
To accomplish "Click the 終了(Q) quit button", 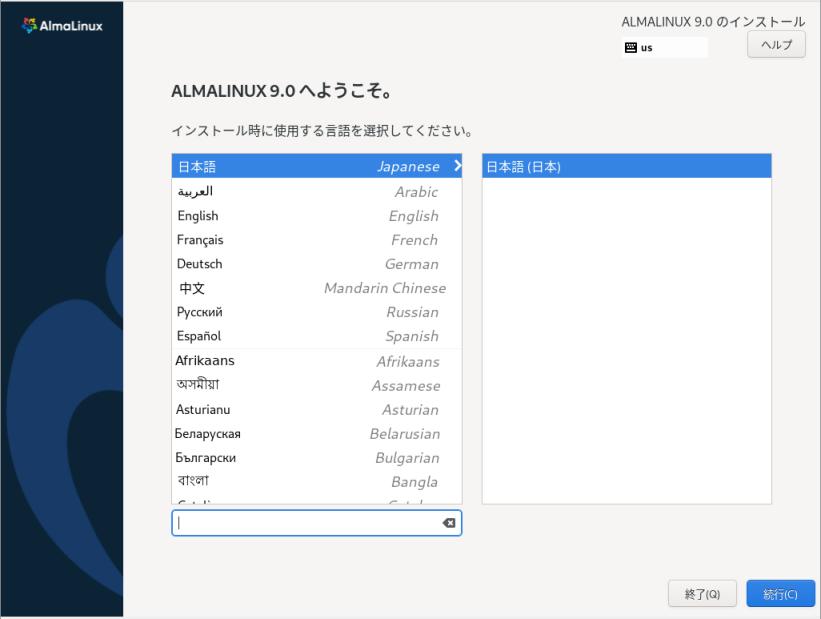I will pyautogui.click(x=702, y=594).
